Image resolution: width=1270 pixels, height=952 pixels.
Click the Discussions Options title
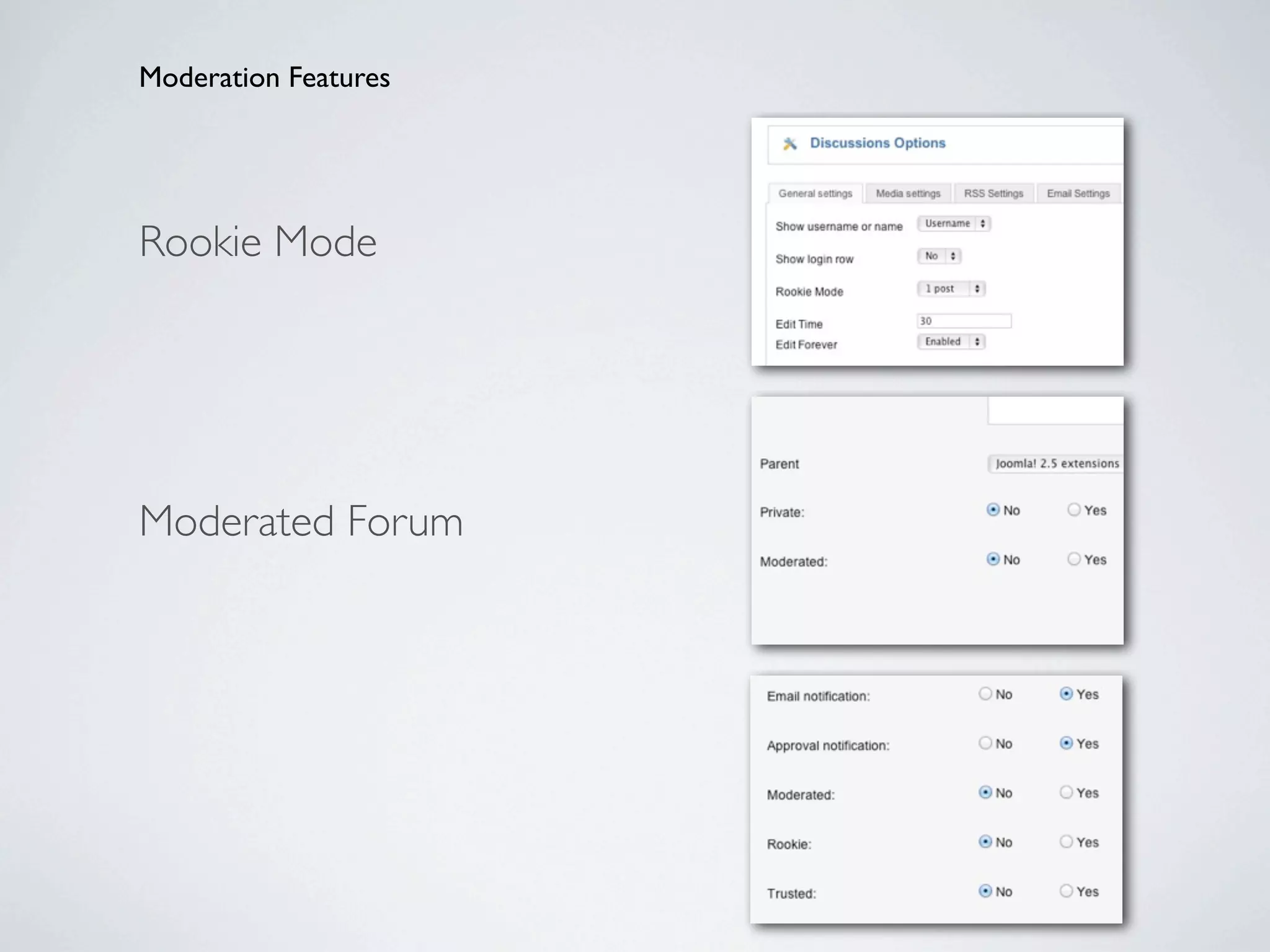[877, 143]
